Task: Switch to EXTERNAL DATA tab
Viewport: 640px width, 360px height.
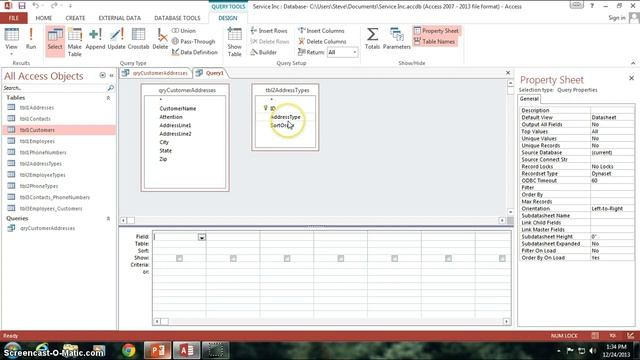Action: [x=120, y=18]
